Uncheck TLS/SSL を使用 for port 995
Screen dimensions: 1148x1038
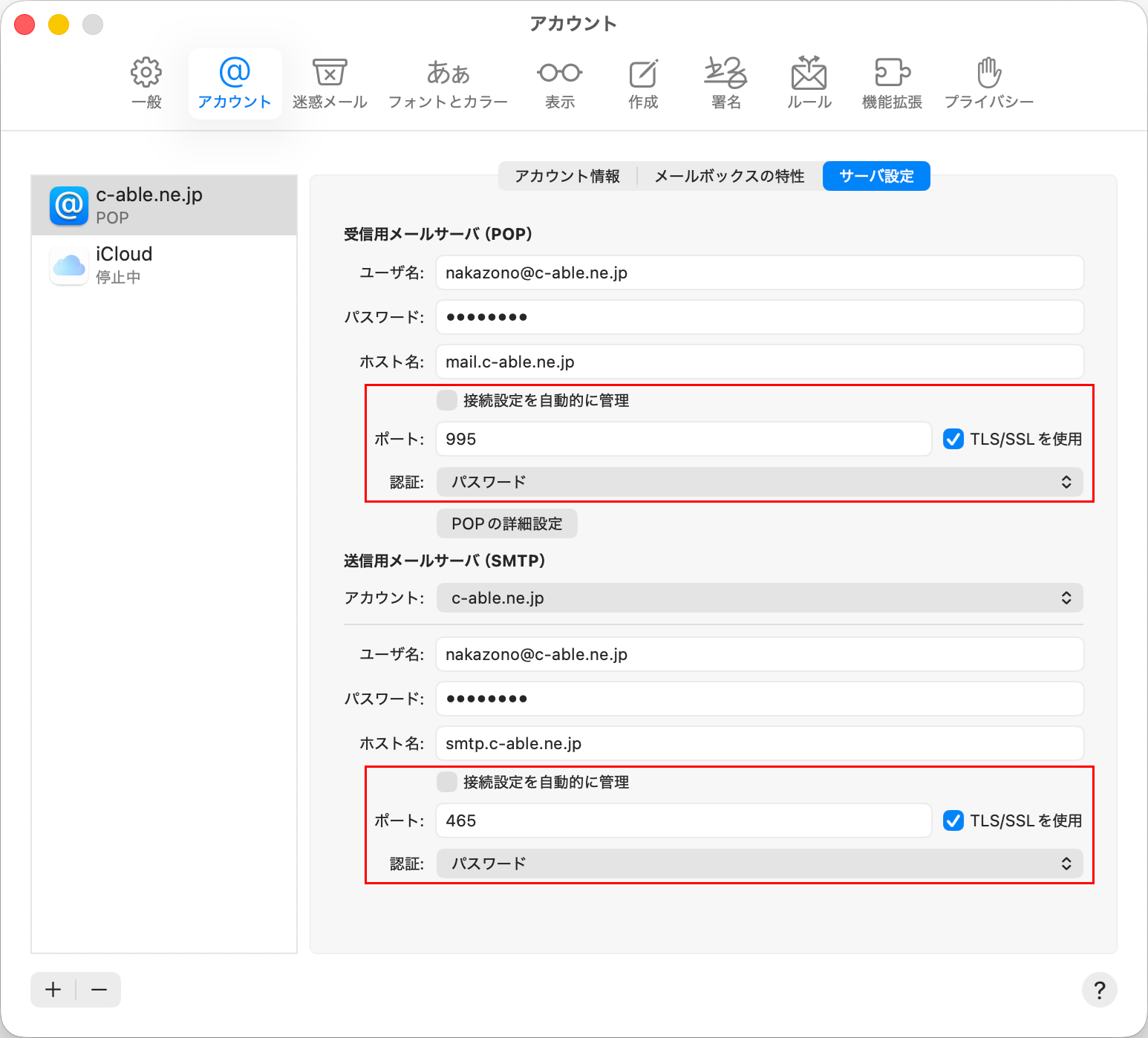pos(953,439)
